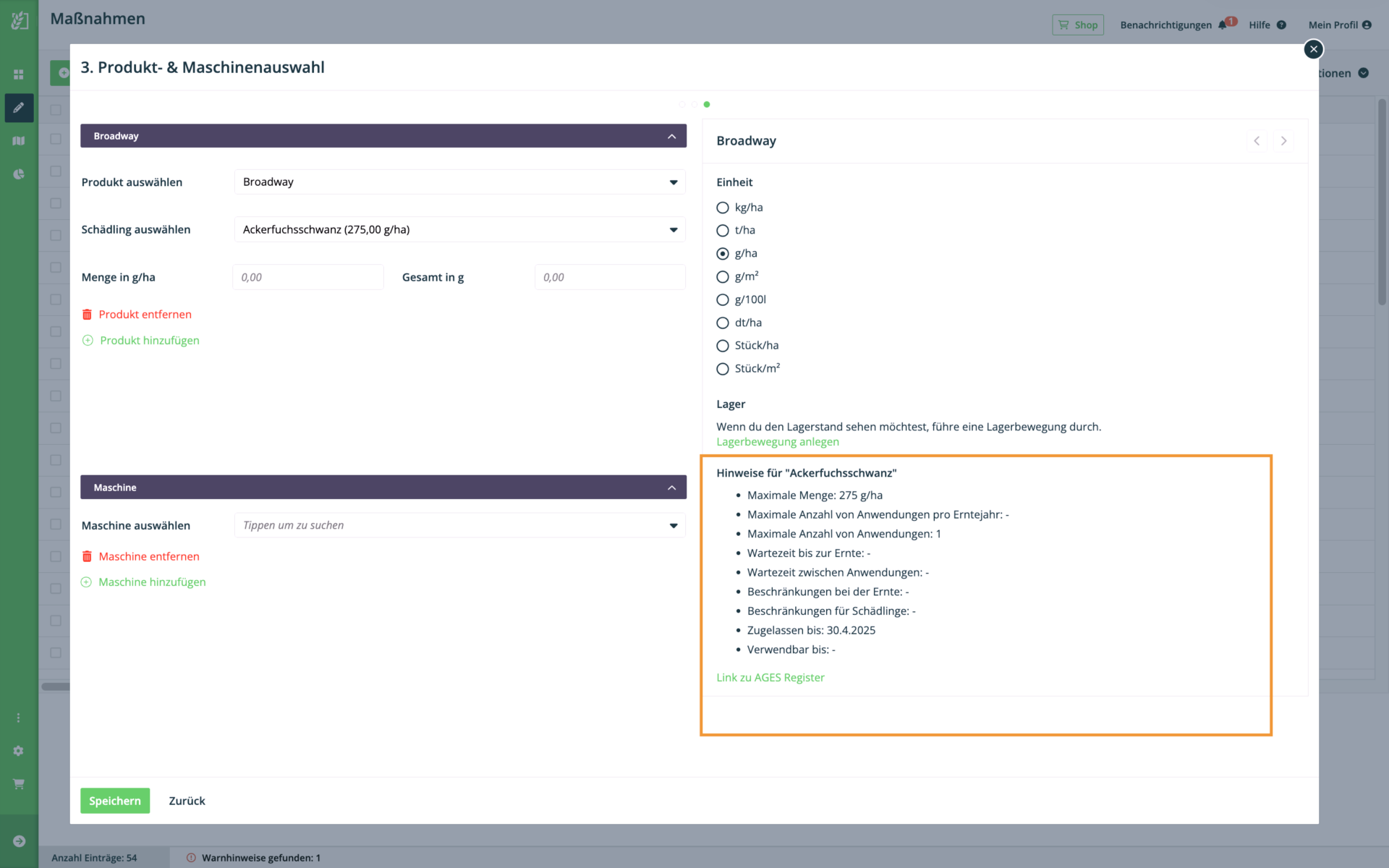
Task: Click Produkt hinzufügen link
Action: (150, 341)
